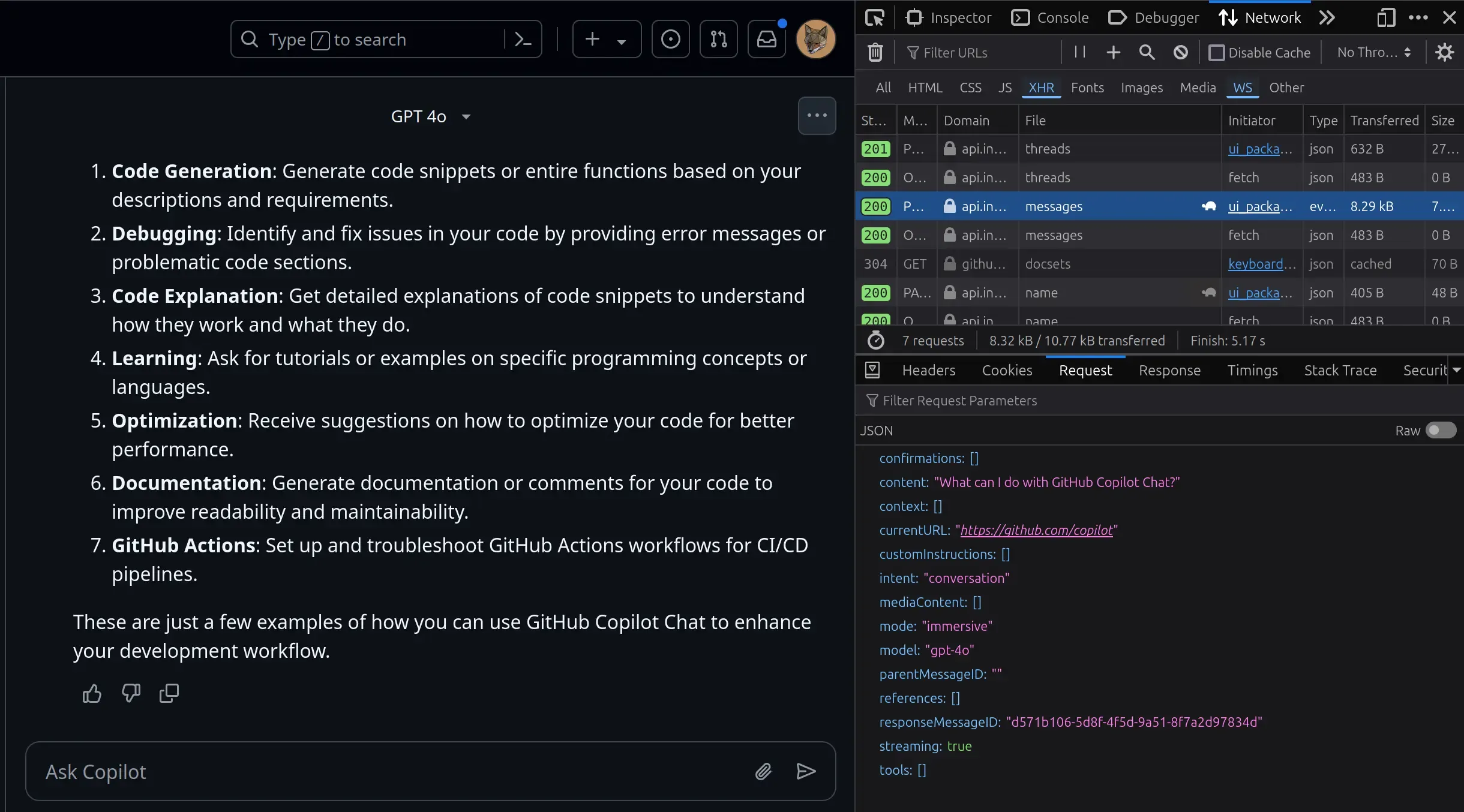Click the Ask Copilot input field
Image resolution: width=1464 pixels, height=812 pixels.
coord(360,772)
